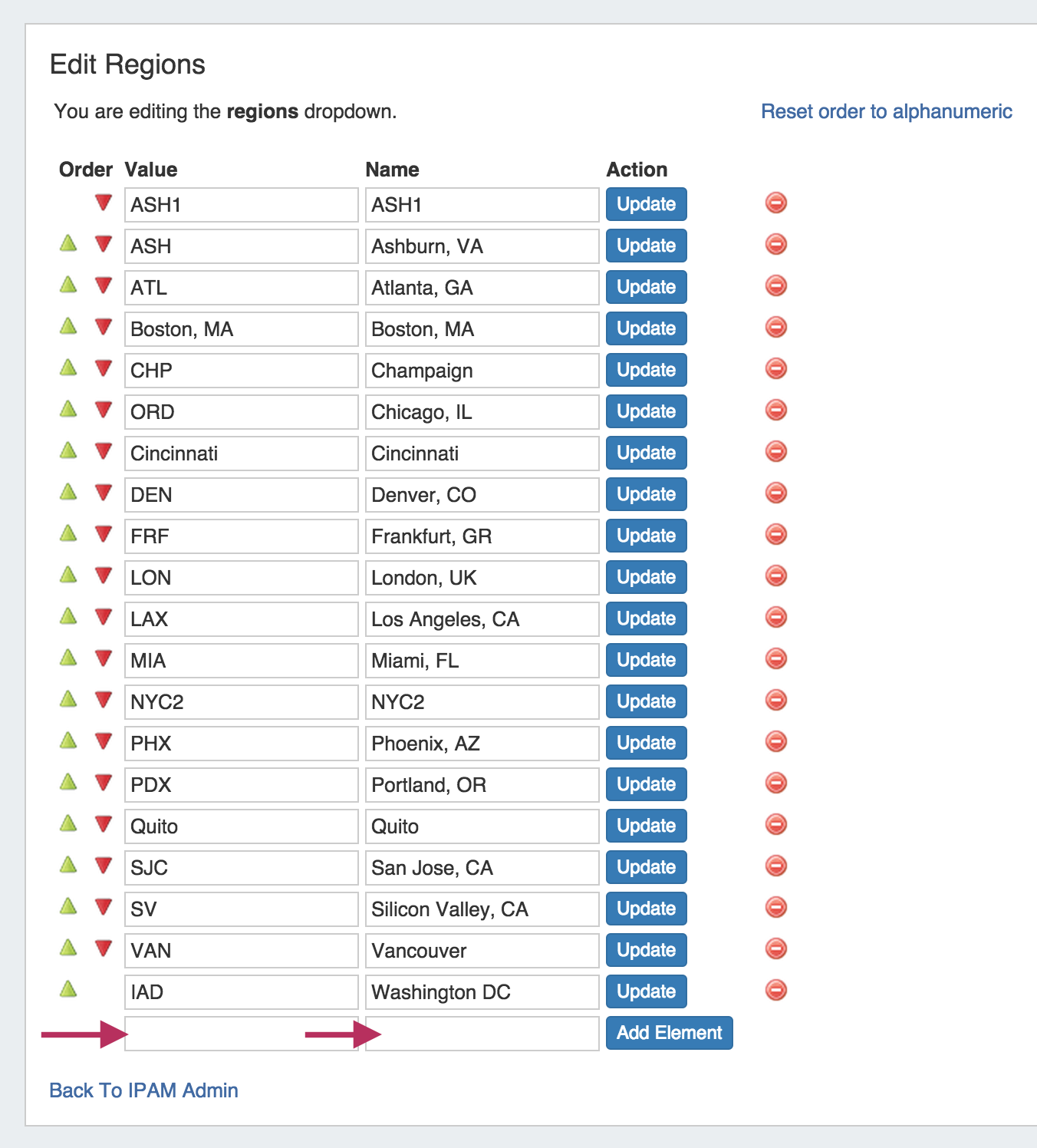Click Update for Chicago, IL row
1037x1148 pixels.
646,411
